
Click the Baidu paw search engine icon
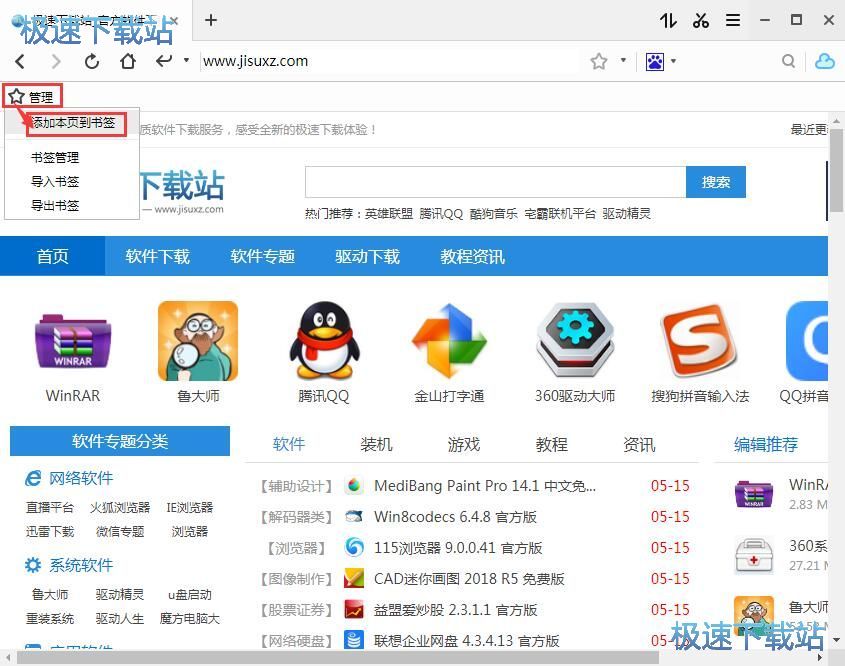(x=654, y=61)
